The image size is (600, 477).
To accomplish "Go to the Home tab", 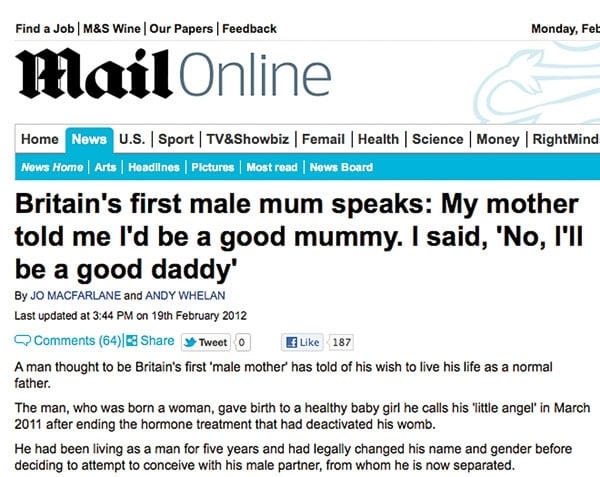I will [40, 140].
